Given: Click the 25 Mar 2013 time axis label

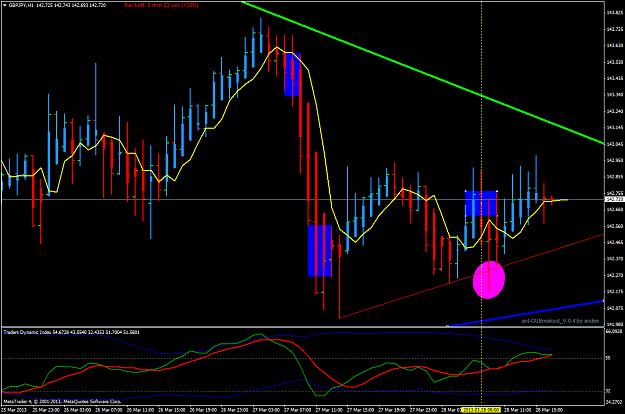Looking at the screenshot, I should click(14, 410).
